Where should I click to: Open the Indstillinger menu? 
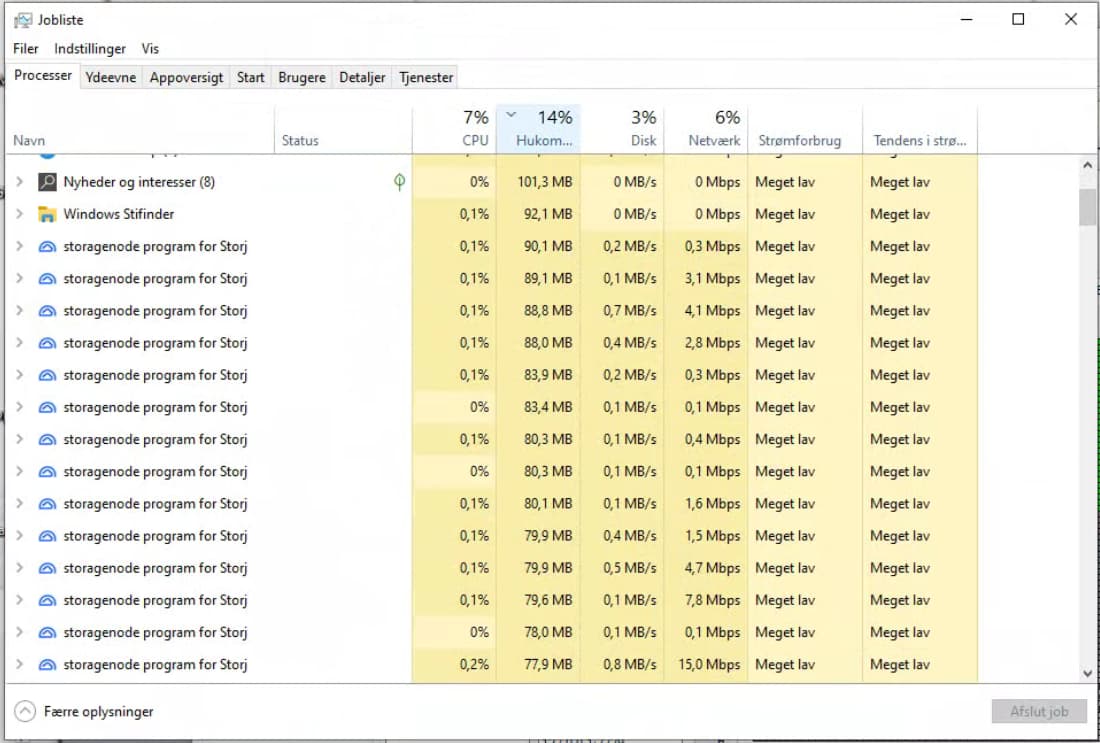click(90, 48)
